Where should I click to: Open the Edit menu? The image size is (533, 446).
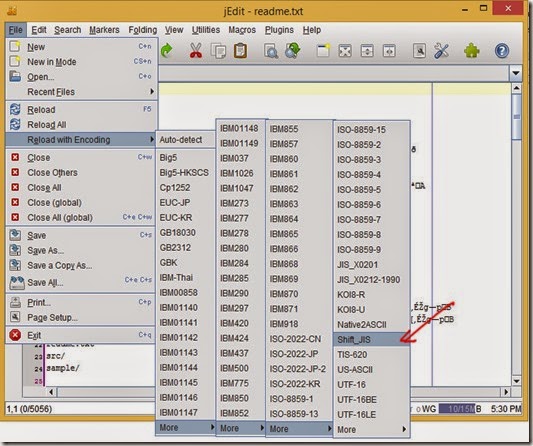39,30
